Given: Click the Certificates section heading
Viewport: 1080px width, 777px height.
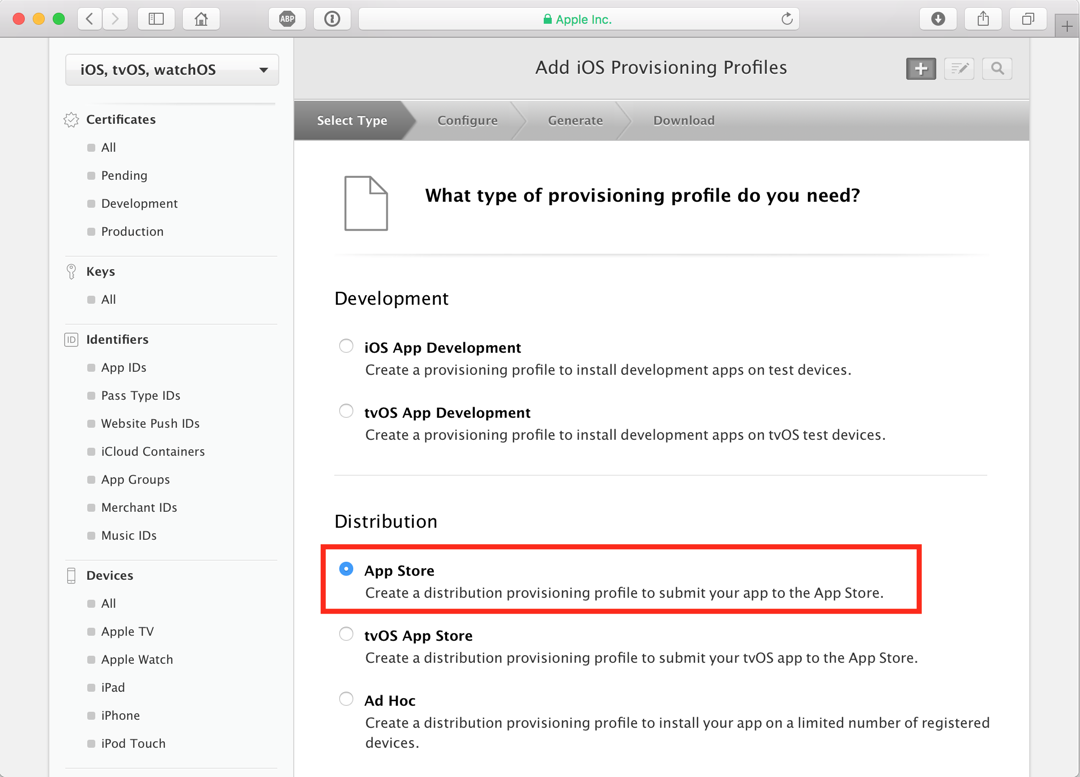Looking at the screenshot, I should [121, 120].
